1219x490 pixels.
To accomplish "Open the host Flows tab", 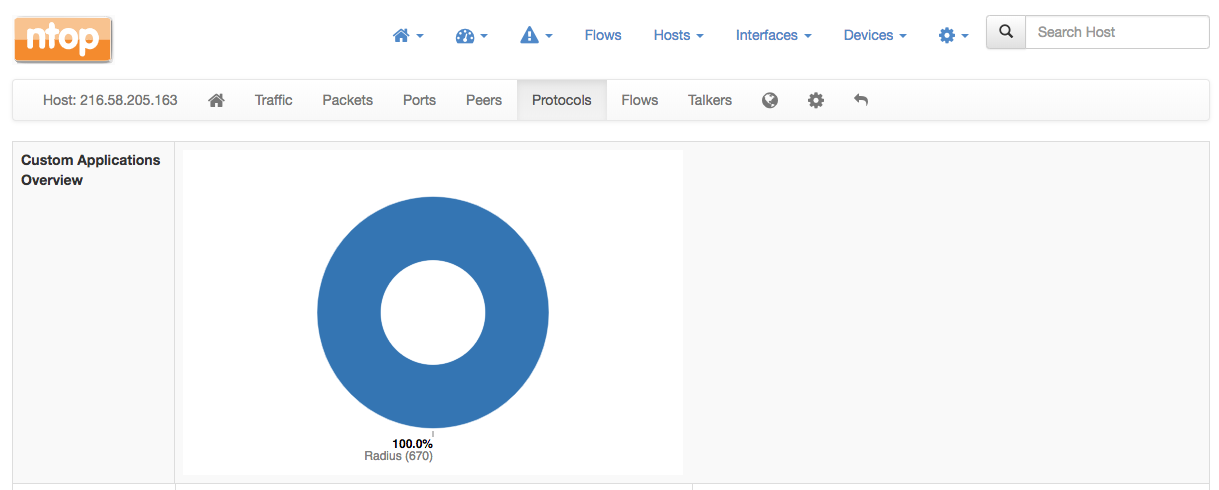I will tap(640, 100).
